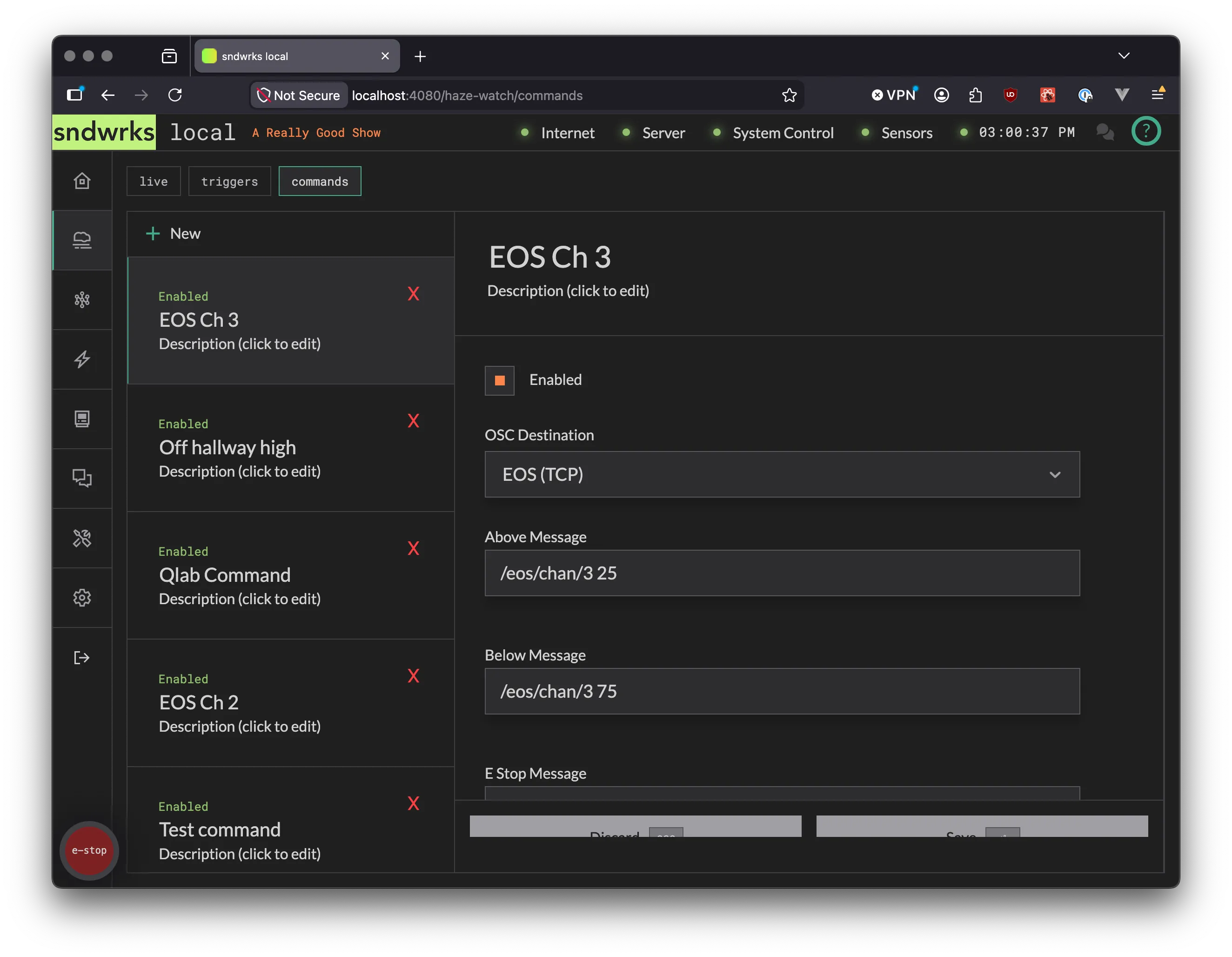Open the browser extensions puzzle icon
The height and width of the screenshot is (957, 1232).
coord(975,95)
